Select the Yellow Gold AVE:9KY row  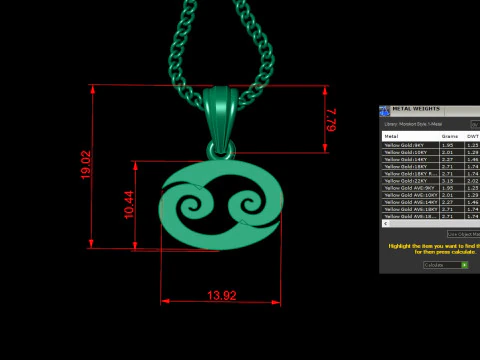(431, 188)
